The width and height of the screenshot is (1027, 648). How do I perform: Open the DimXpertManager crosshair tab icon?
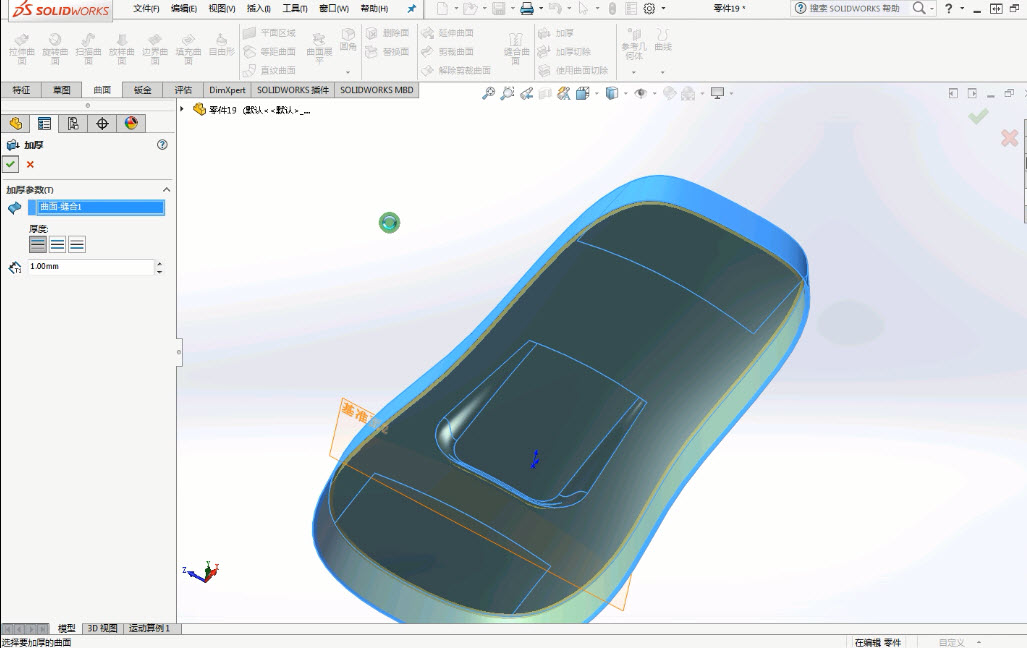click(x=102, y=123)
